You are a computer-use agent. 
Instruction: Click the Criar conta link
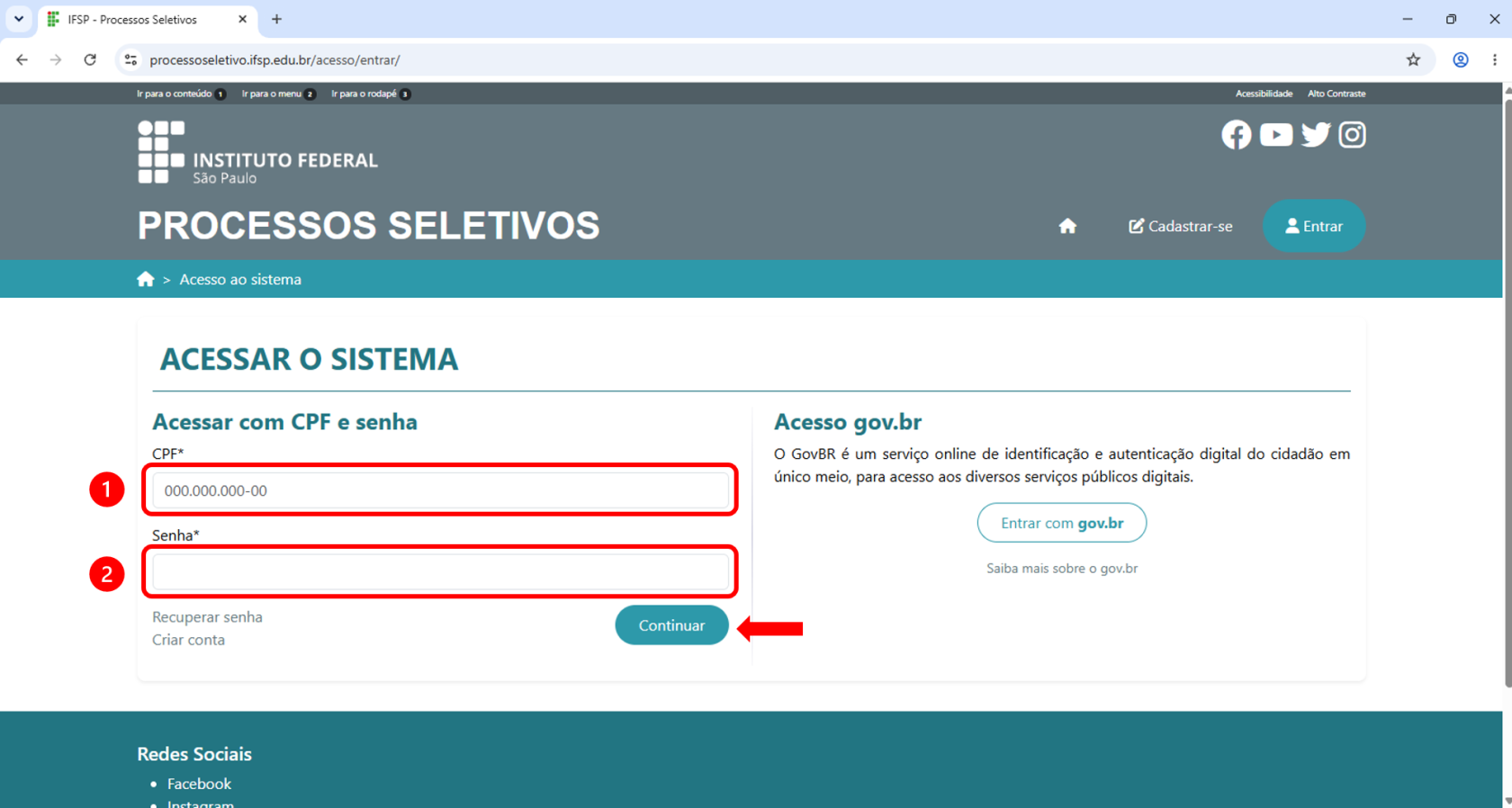click(188, 640)
